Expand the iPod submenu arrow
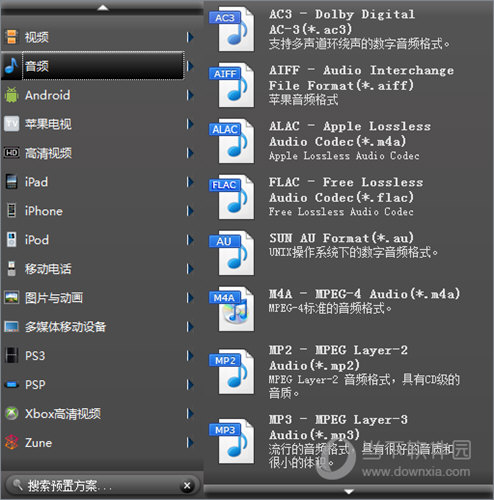 (x=190, y=240)
